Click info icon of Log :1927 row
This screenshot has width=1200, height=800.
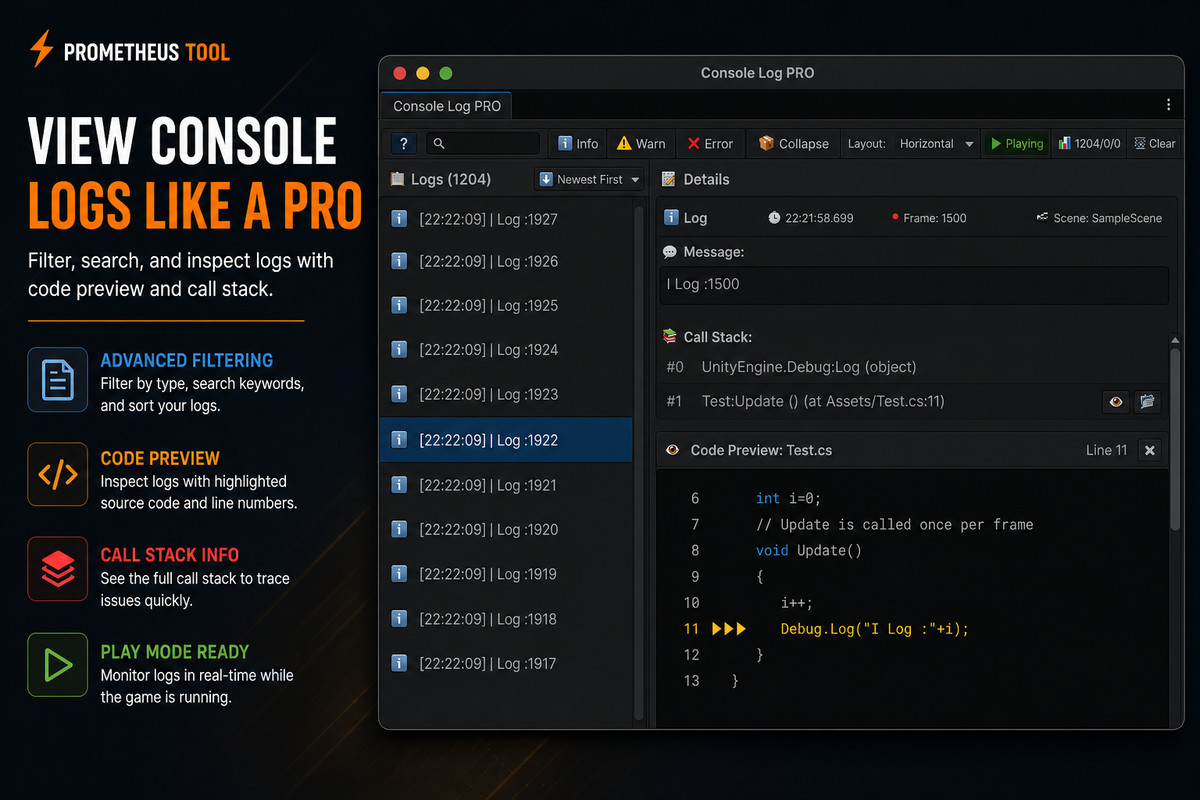tap(399, 217)
